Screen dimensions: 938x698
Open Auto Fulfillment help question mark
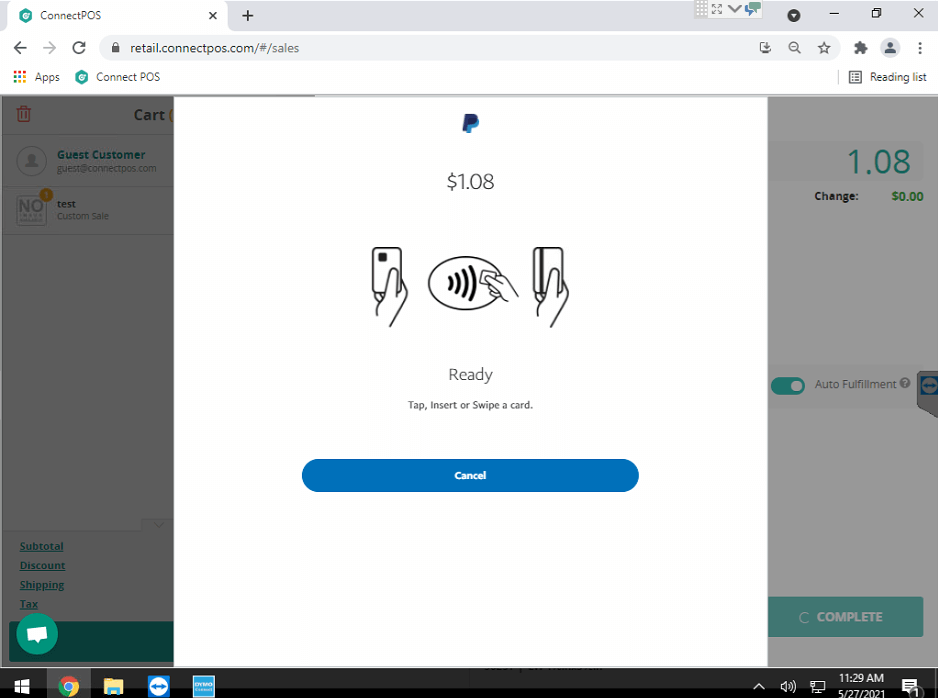point(905,383)
